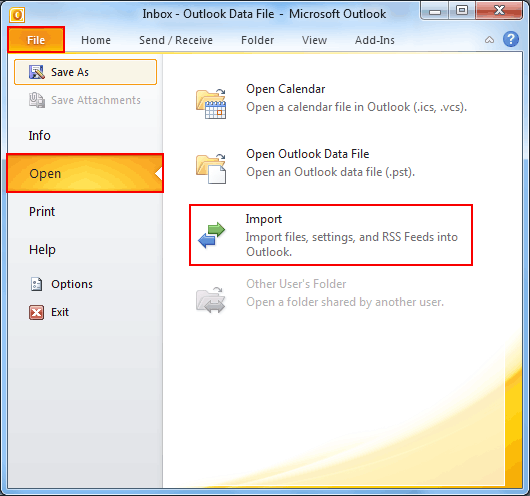Click the Save Attachments label
The height and width of the screenshot is (496, 530).
coord(96,100)
